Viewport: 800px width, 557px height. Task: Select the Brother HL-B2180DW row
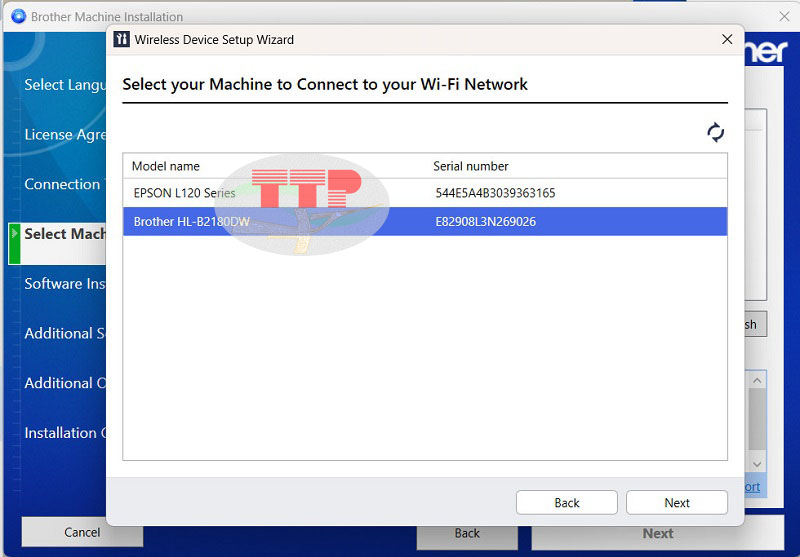coord(425,221)
